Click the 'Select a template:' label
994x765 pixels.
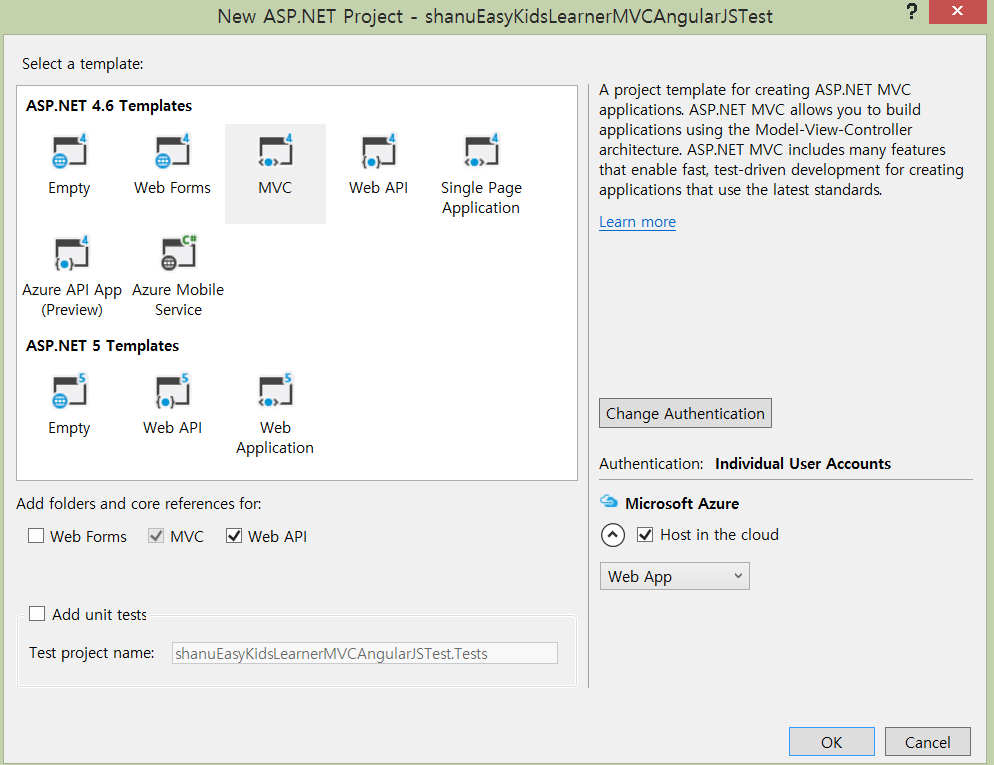[x=82, y=64]
